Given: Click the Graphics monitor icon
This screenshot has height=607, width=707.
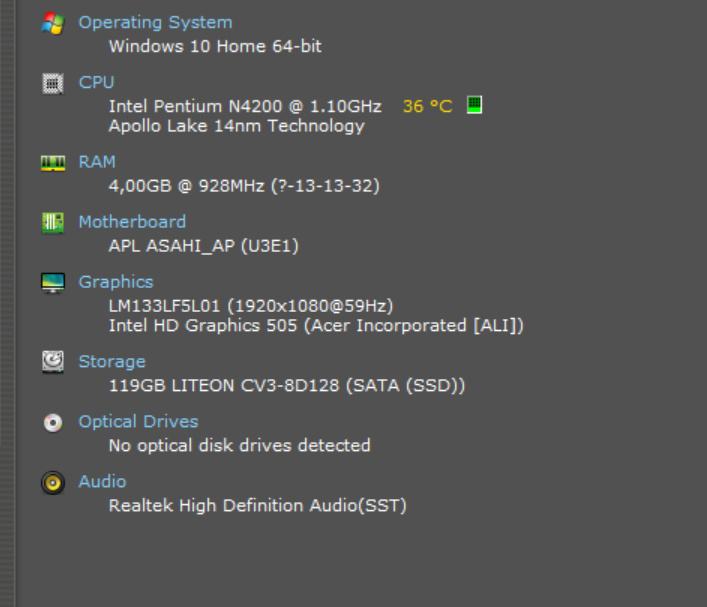Looking at the screenshot, I should tap(53, 282).
